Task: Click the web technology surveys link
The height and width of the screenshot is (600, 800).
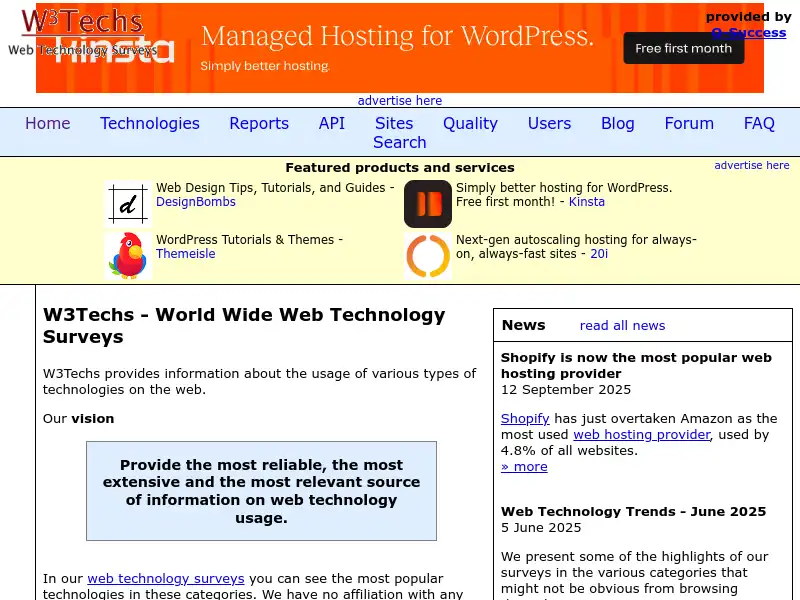Action: [x=166, y=578]
